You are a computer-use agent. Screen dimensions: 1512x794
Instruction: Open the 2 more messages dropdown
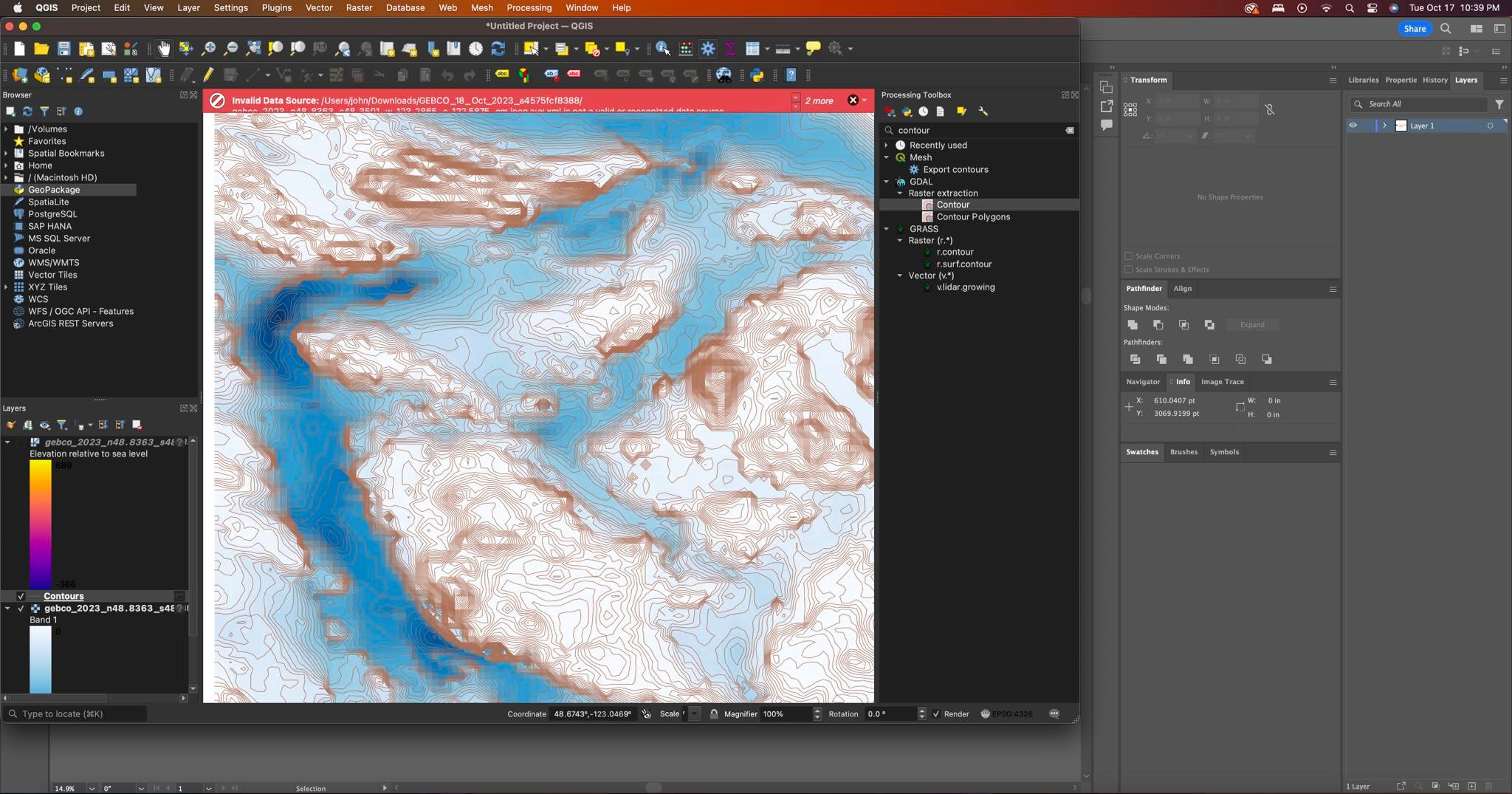865,100
